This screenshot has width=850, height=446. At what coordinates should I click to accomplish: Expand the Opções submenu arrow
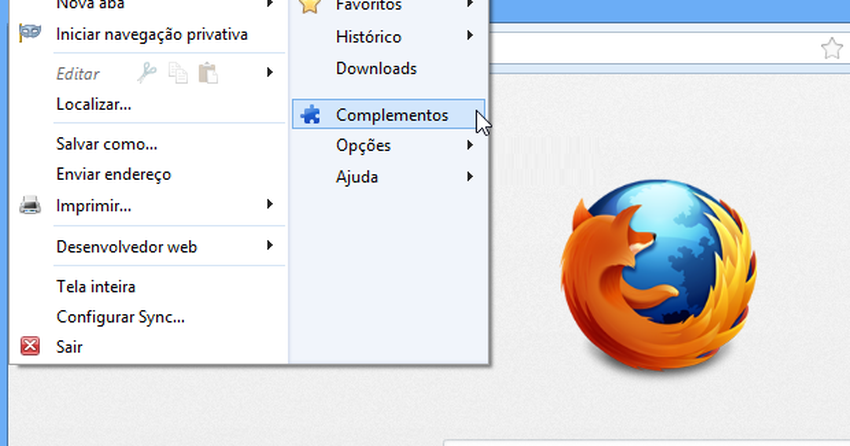[469, 145]
